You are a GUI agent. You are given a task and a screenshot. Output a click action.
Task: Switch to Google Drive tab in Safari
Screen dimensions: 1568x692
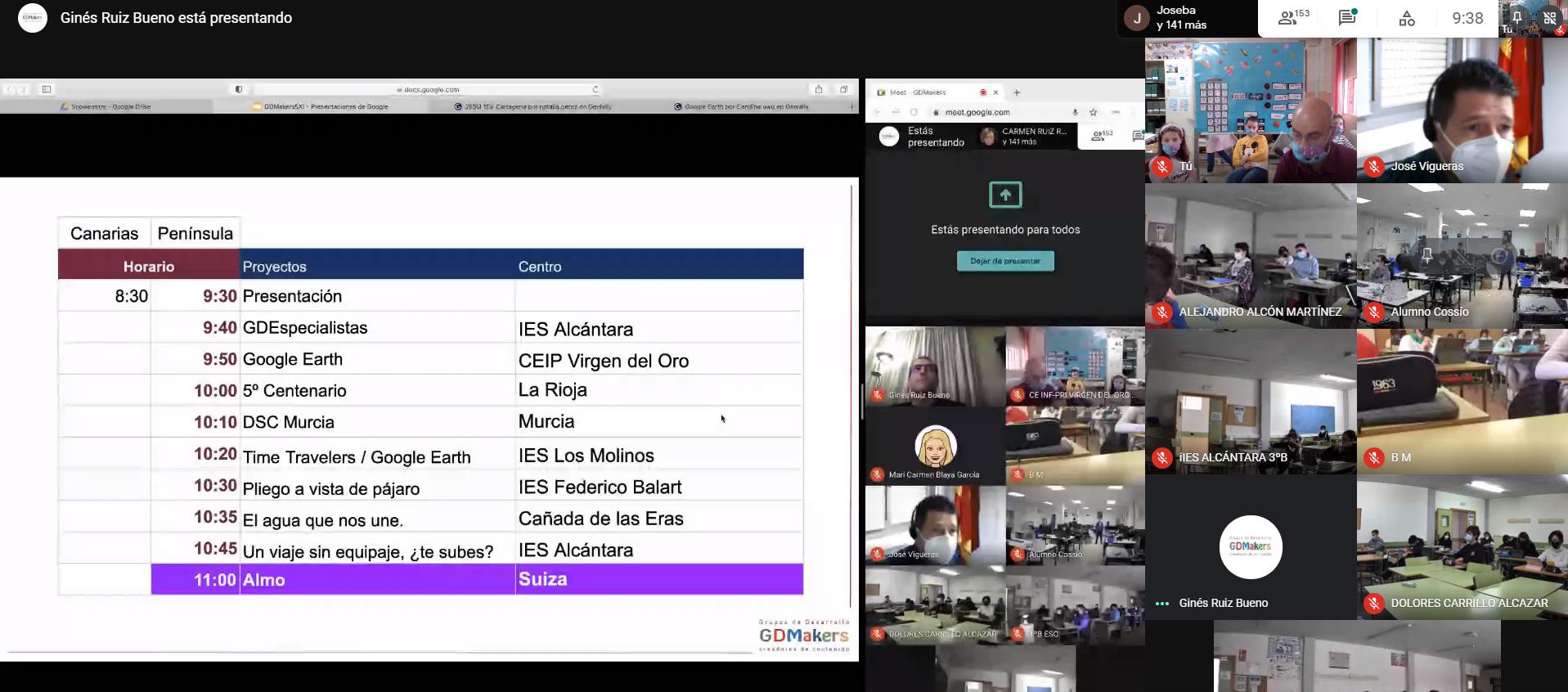(106, 106)
